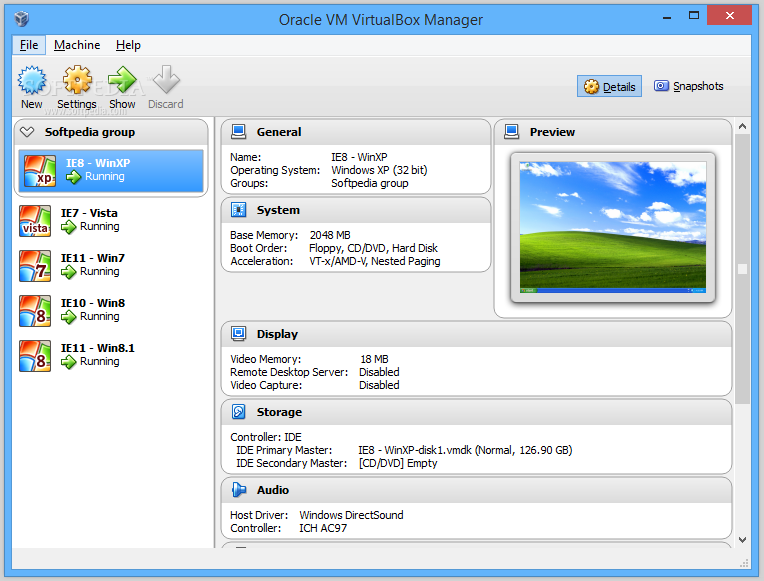Screen dimensions: 764x581
Task: Click the New virtual machine icon
Action: [x=32, y=80]
